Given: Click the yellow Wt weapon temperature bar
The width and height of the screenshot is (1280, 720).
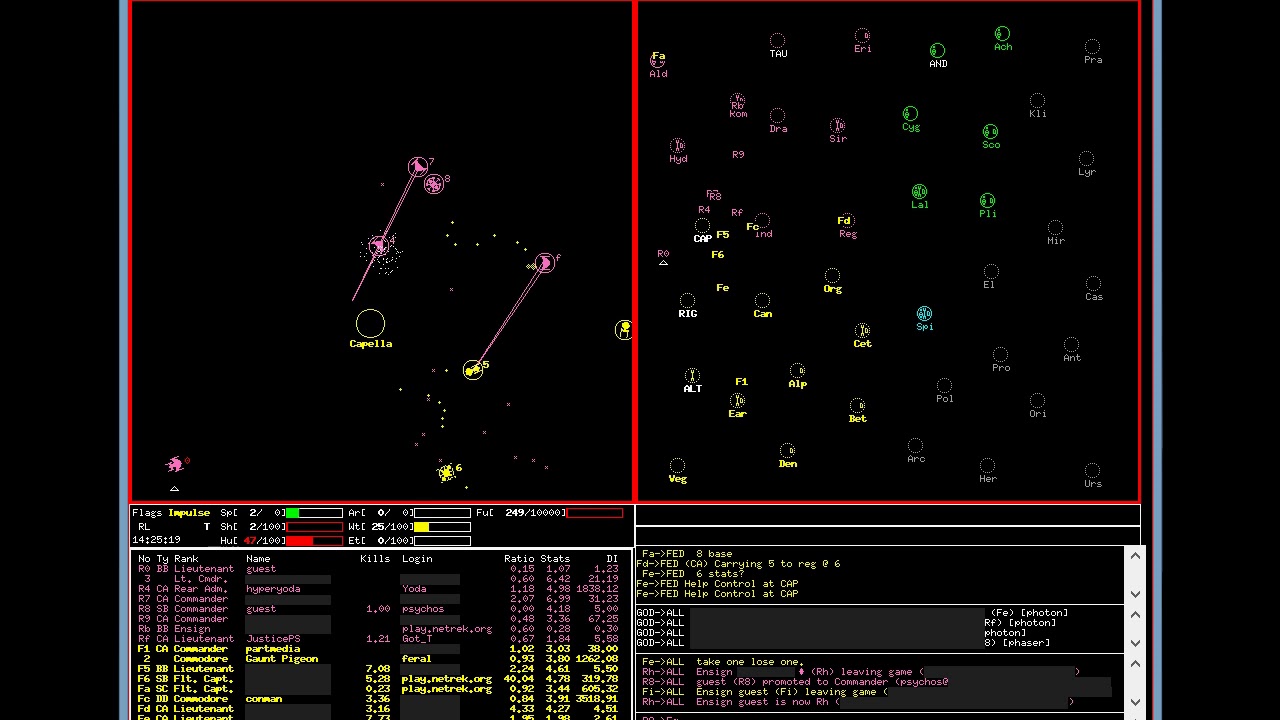Looking at the screenshot, I should [442, 527].
